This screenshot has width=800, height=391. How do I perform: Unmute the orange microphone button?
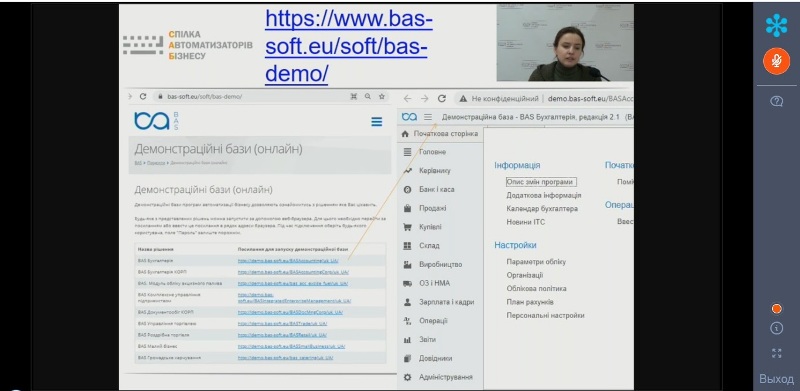[x=776, y=61]
